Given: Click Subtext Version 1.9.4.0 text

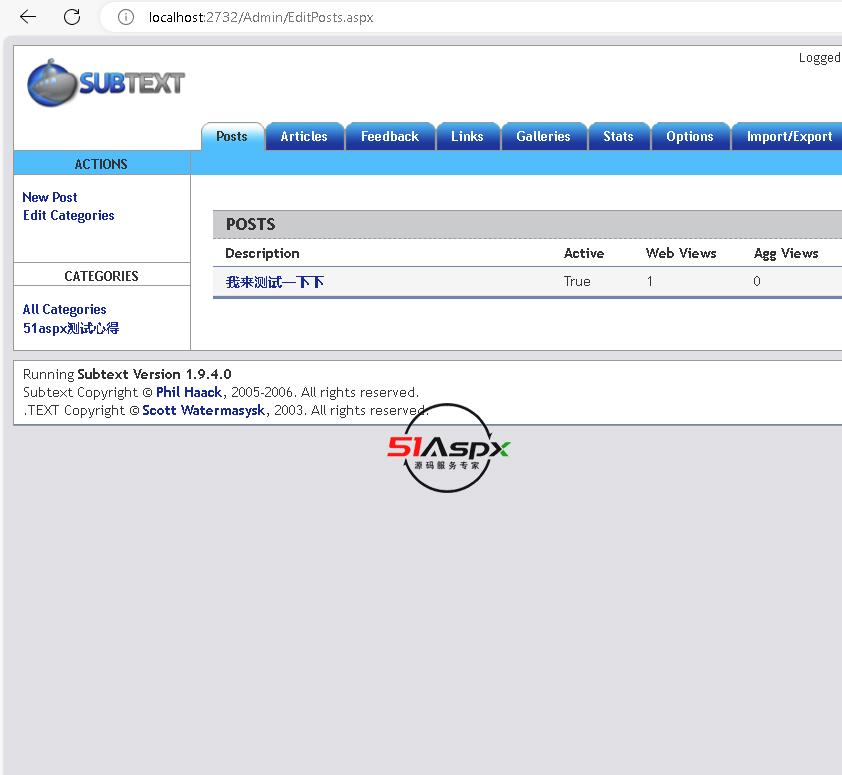Looking at the screenshot, I should pyautogui.click(x=154, y=374).
